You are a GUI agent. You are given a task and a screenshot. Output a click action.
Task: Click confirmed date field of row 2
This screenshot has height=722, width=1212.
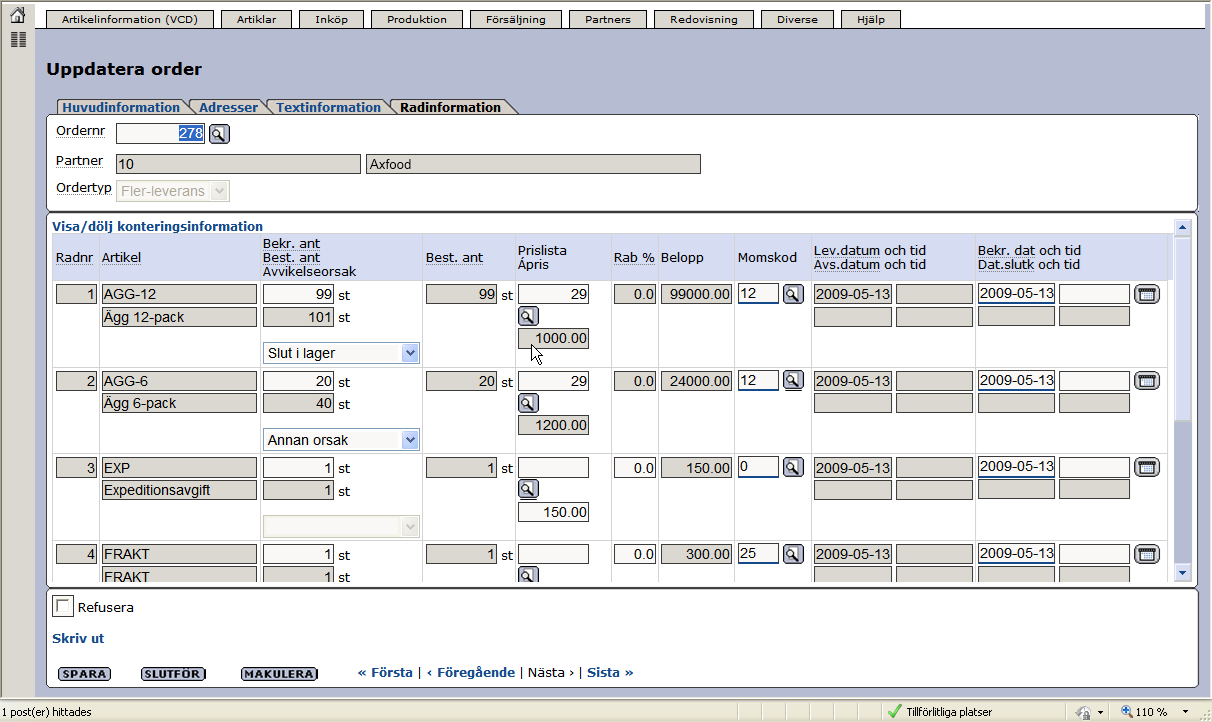1016,381
